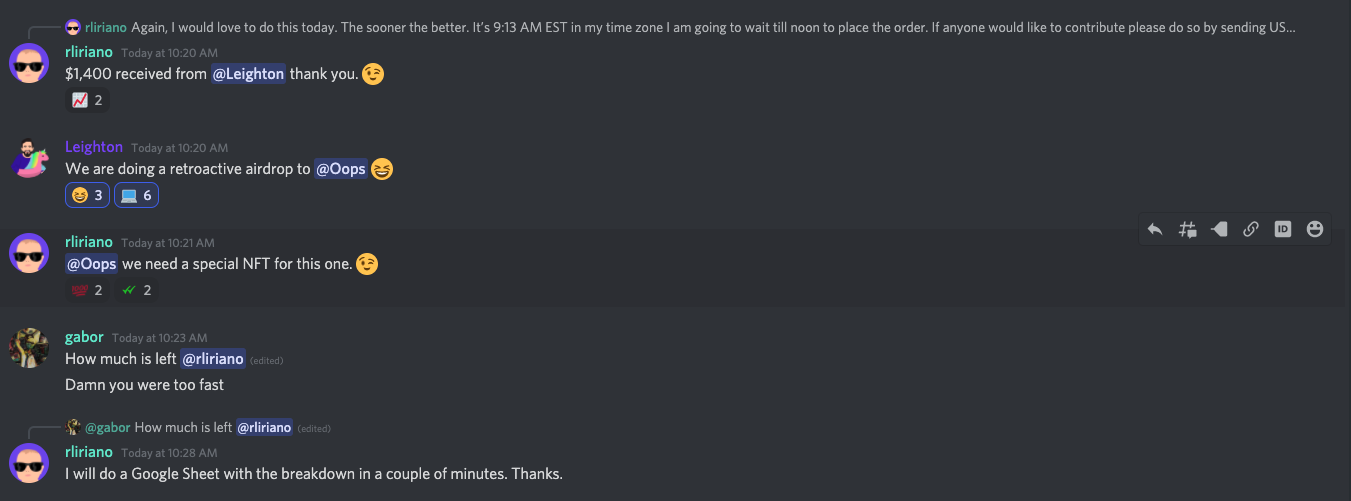Create a thread with the hashtag icon

pyautogui.click(x=1187, y=229)
